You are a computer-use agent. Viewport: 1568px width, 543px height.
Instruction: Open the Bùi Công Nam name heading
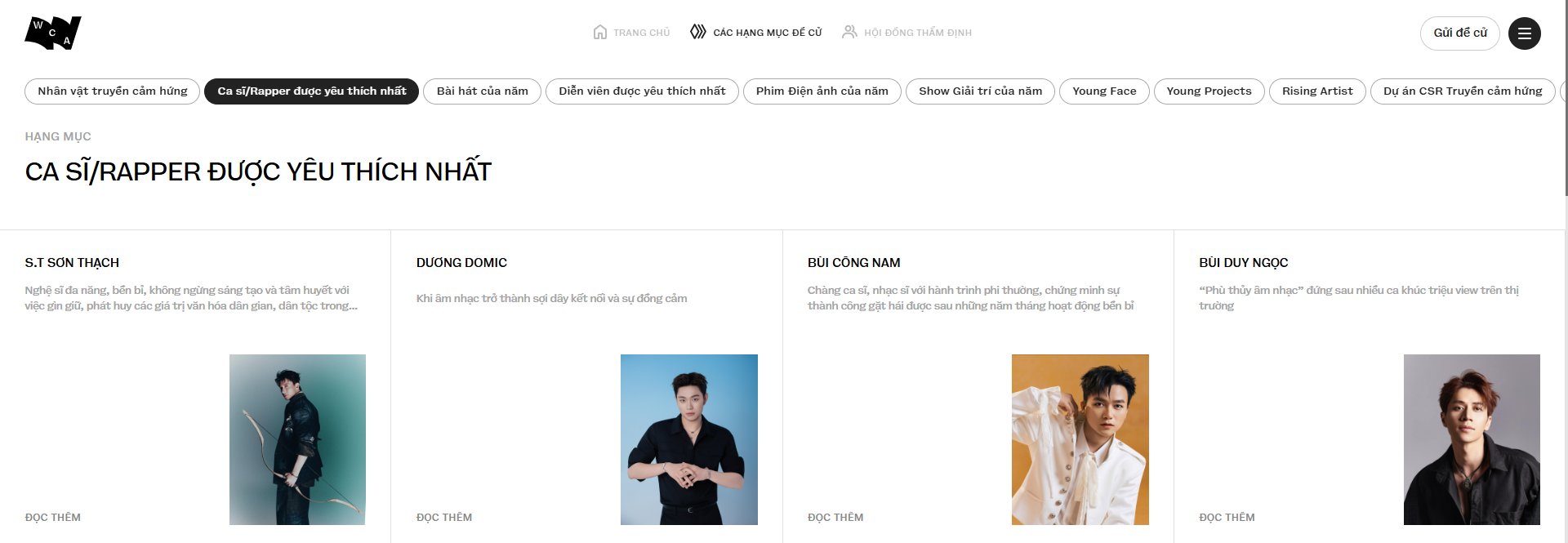pyautogui.click(x=853, y=263)
